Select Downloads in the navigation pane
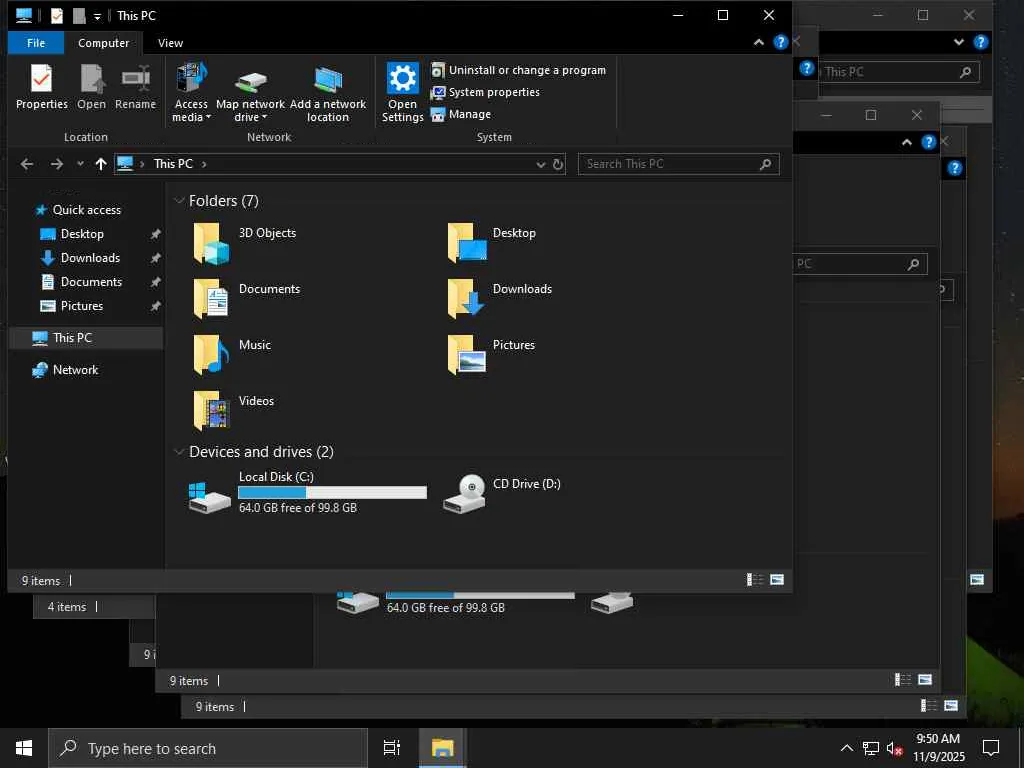The image size is (1024, 768). [x=90, y=258]
